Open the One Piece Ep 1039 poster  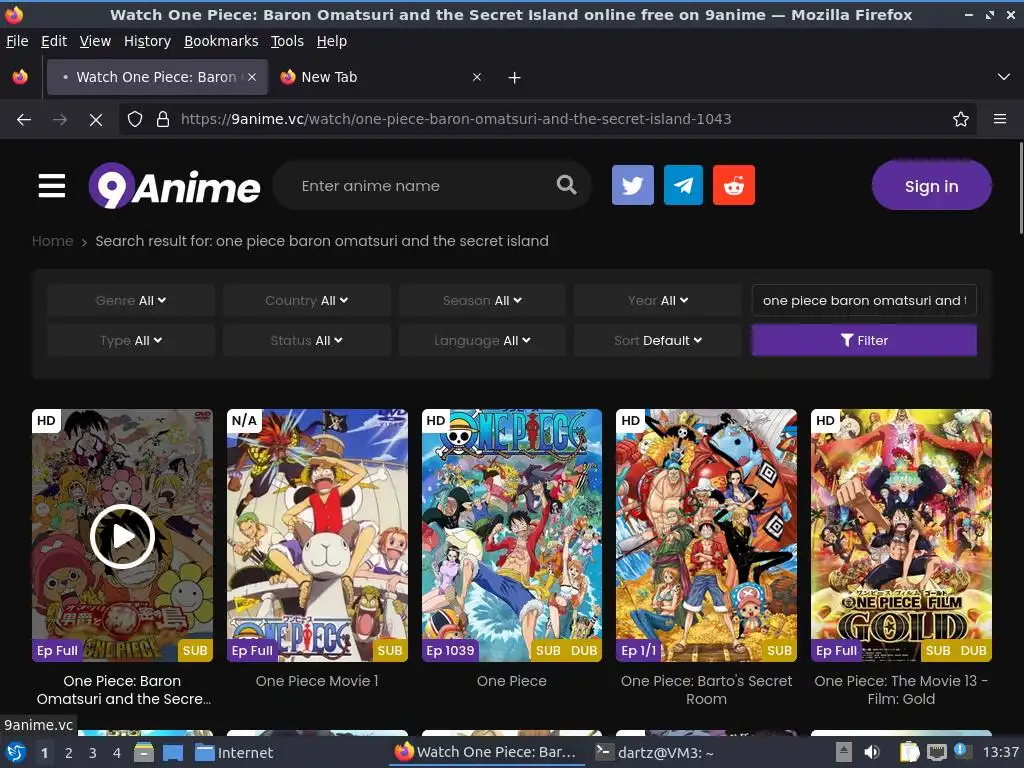point(511,536)
